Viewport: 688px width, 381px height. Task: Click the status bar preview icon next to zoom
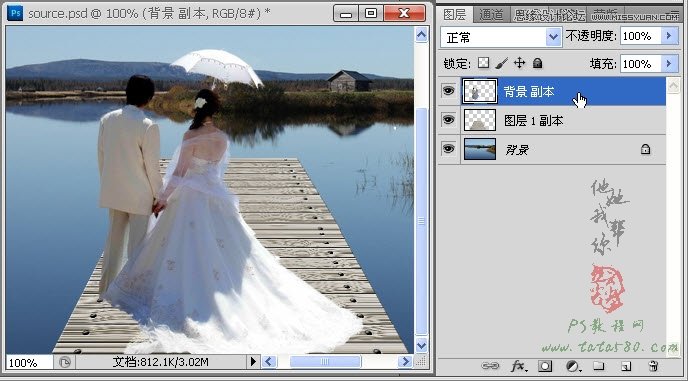(x=64, y=362)
